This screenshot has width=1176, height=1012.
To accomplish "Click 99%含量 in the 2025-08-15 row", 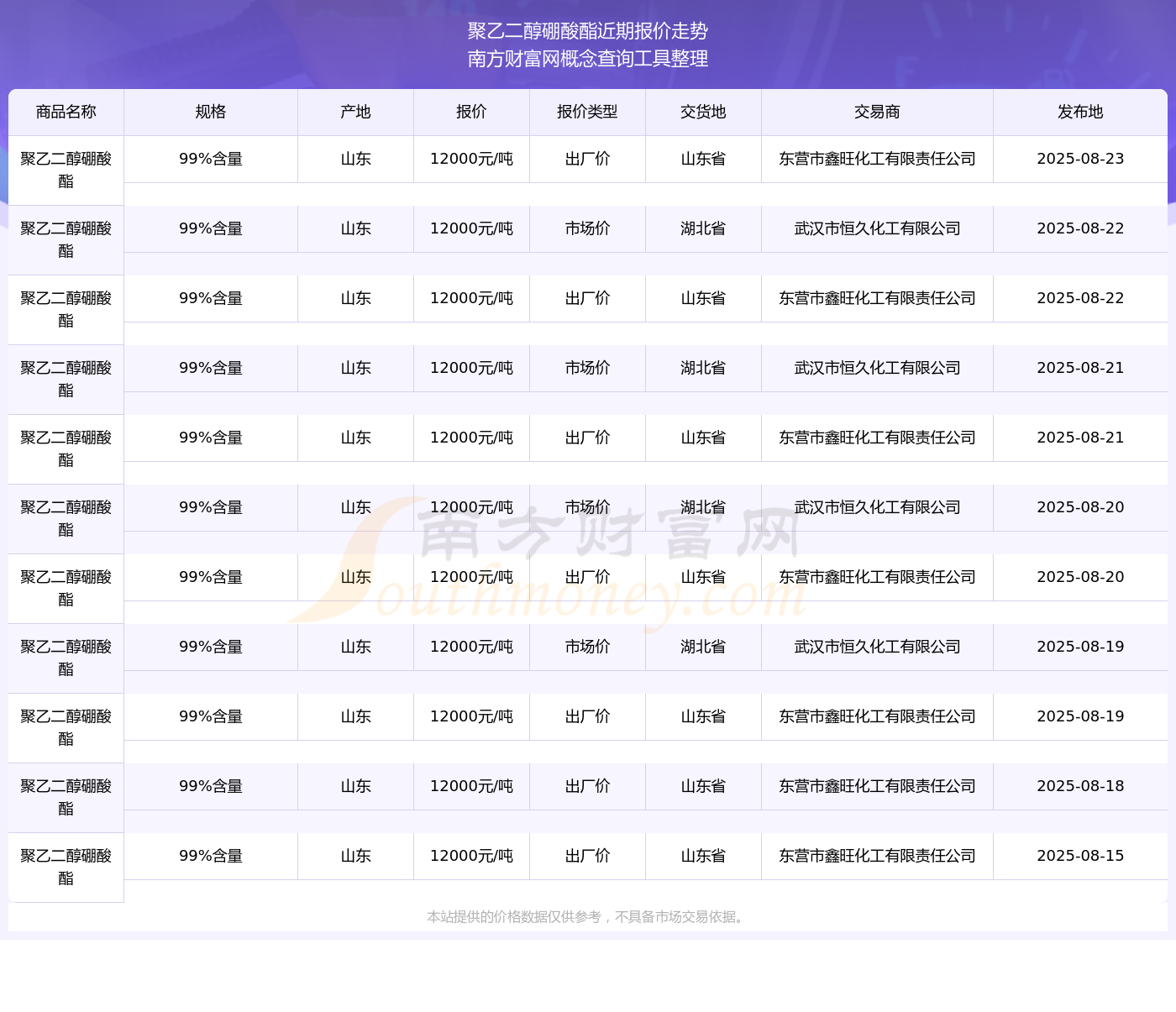I will (x=210, y=856).
